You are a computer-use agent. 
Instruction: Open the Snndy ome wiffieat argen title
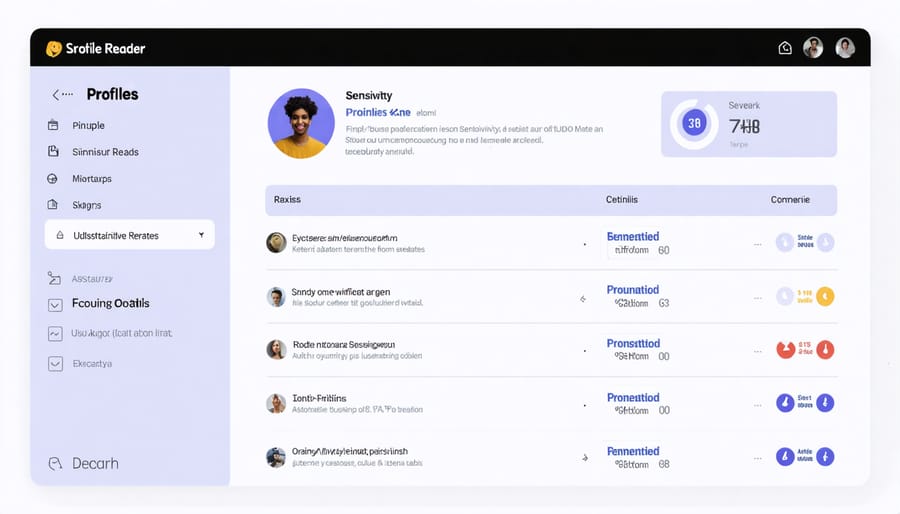[340, 292]
